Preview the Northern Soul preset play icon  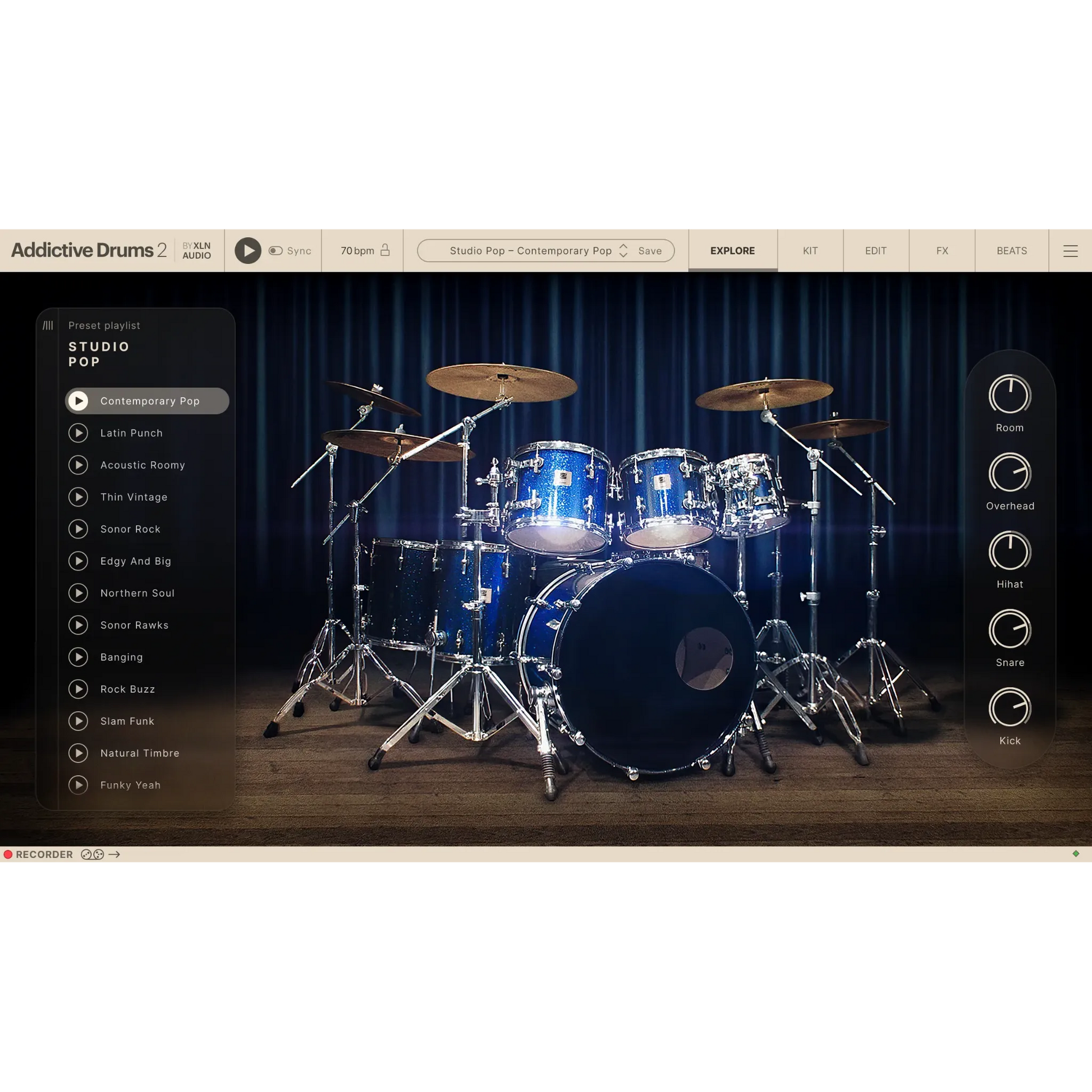click(79, 593)
